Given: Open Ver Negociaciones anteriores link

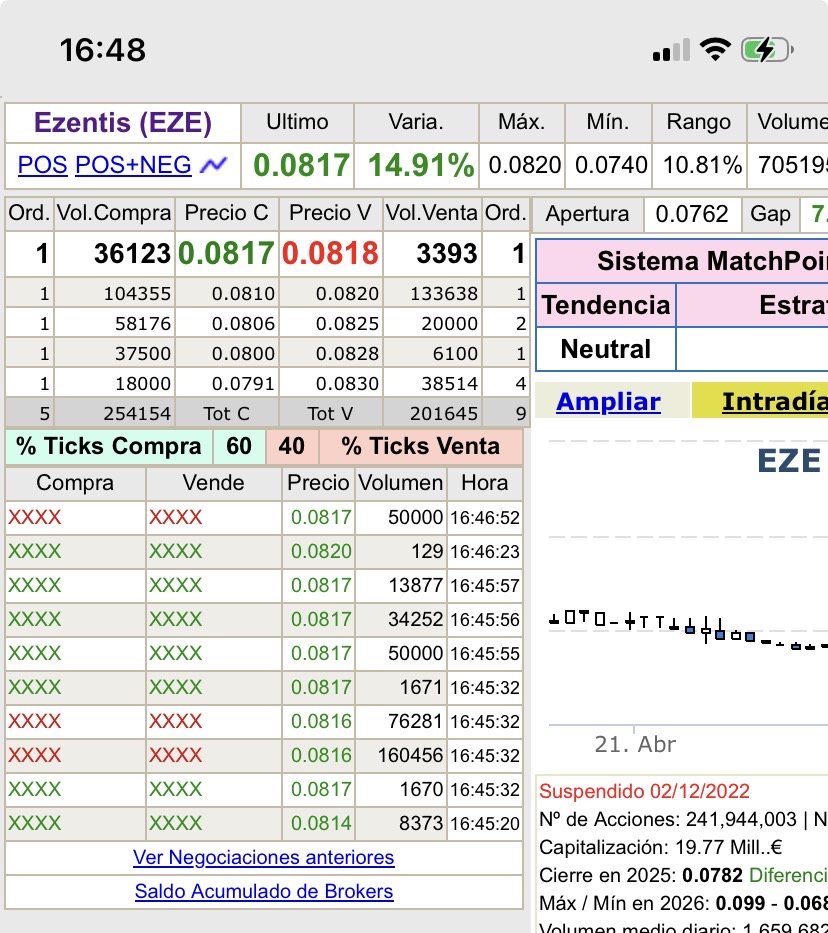Looking at the screenshot, I should pyautogui.click(x=263, y=858).
